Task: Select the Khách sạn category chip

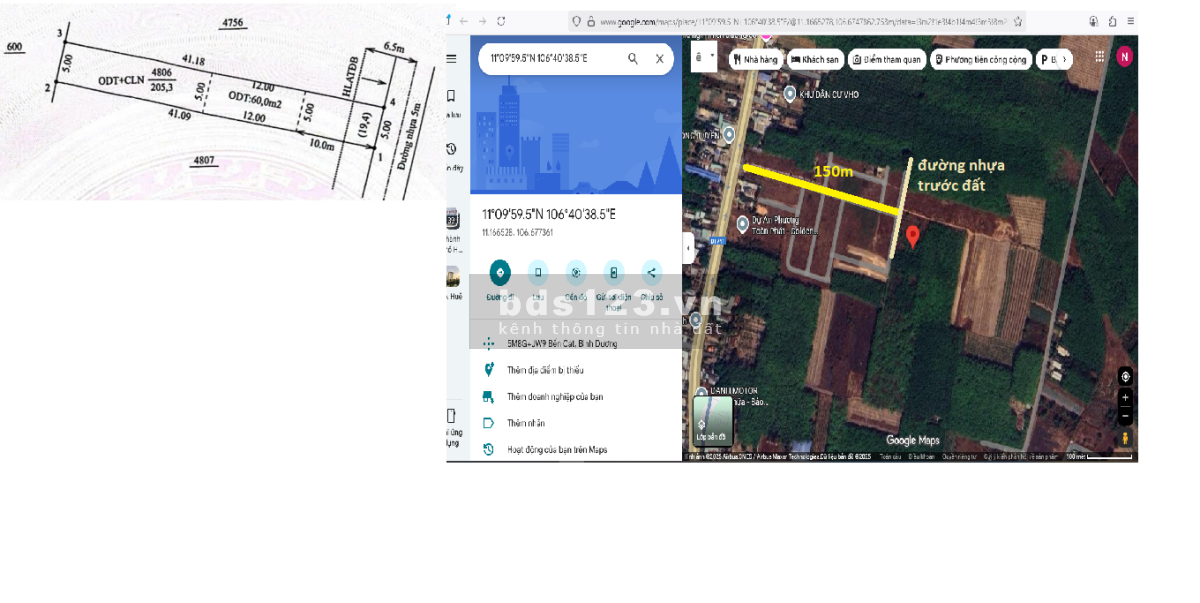Action: click(814, 60)
